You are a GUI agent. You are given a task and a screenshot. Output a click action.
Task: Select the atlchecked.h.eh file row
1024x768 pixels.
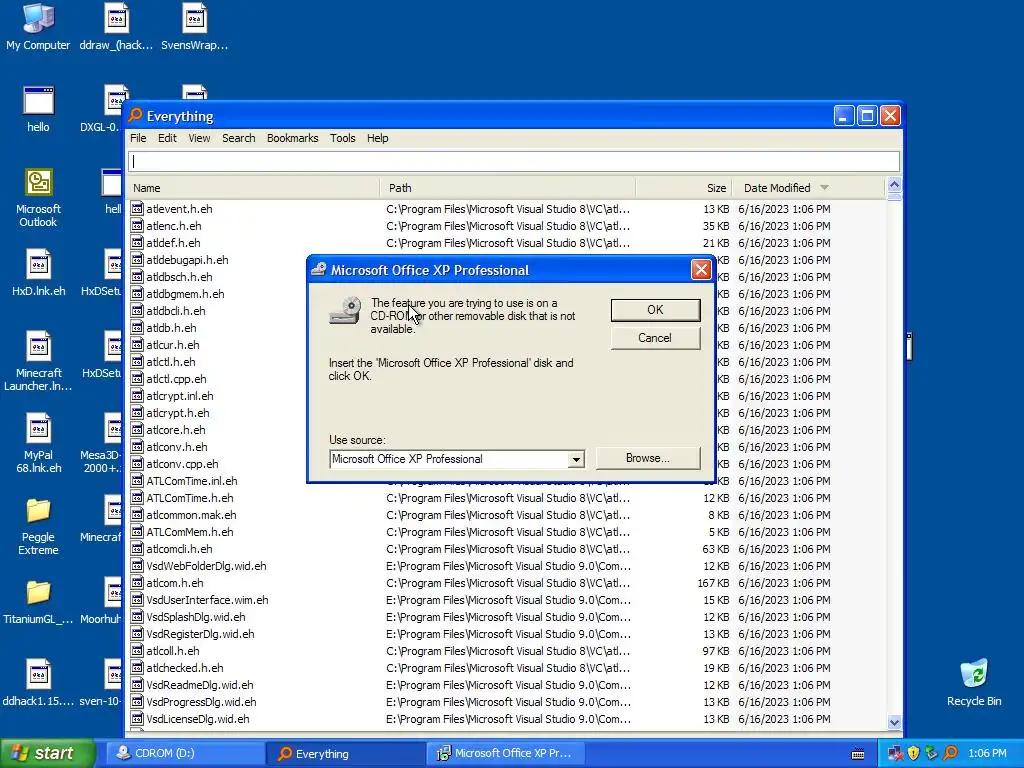(505, 667)
